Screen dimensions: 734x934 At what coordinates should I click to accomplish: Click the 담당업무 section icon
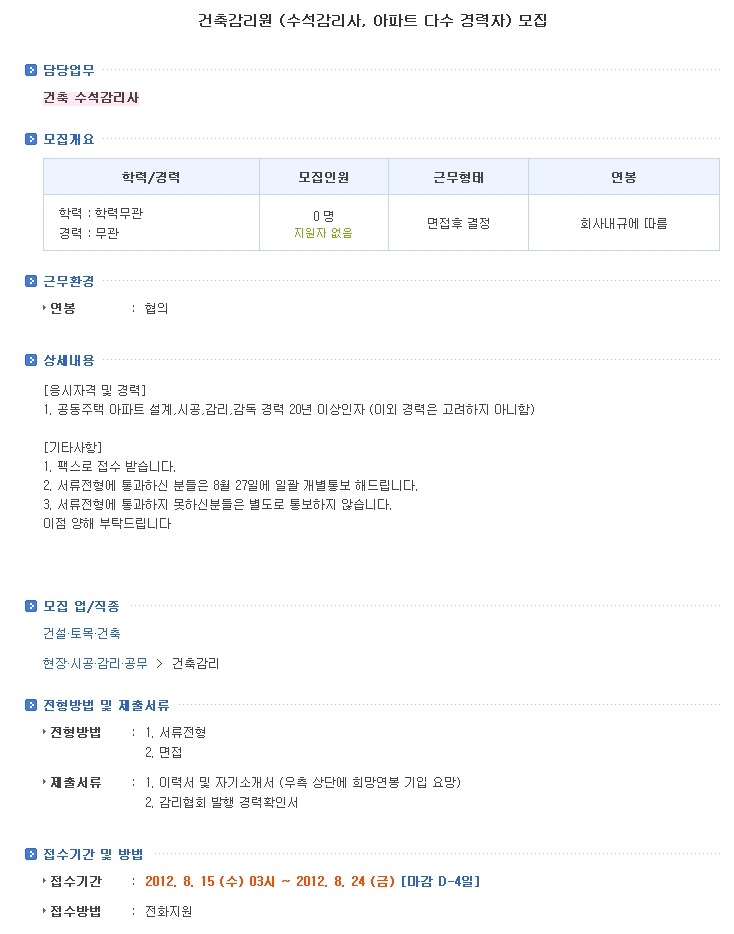pos(31,70)
